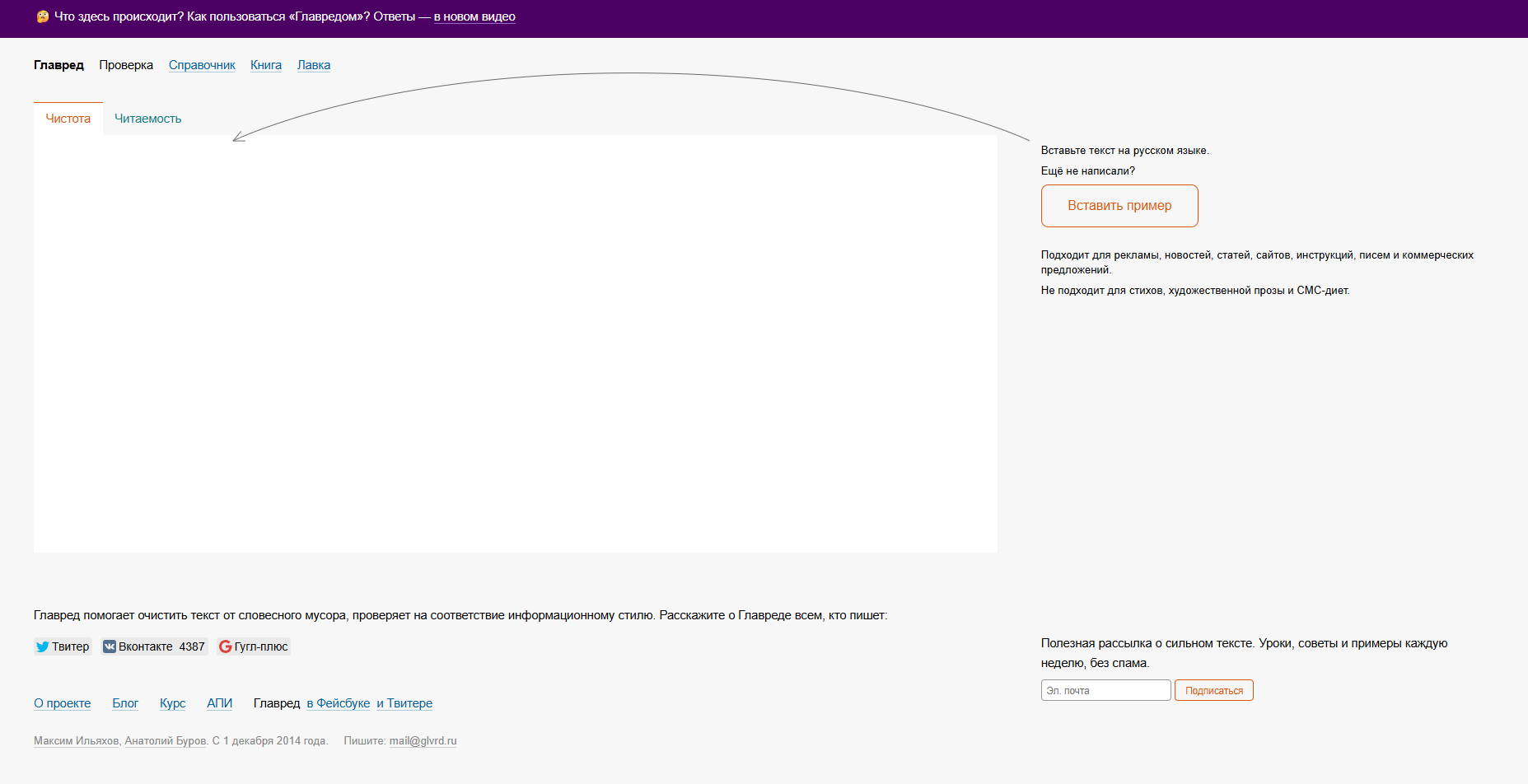Click 'Полезная рассылка о сильном тексте' text

pos(1244,653)
